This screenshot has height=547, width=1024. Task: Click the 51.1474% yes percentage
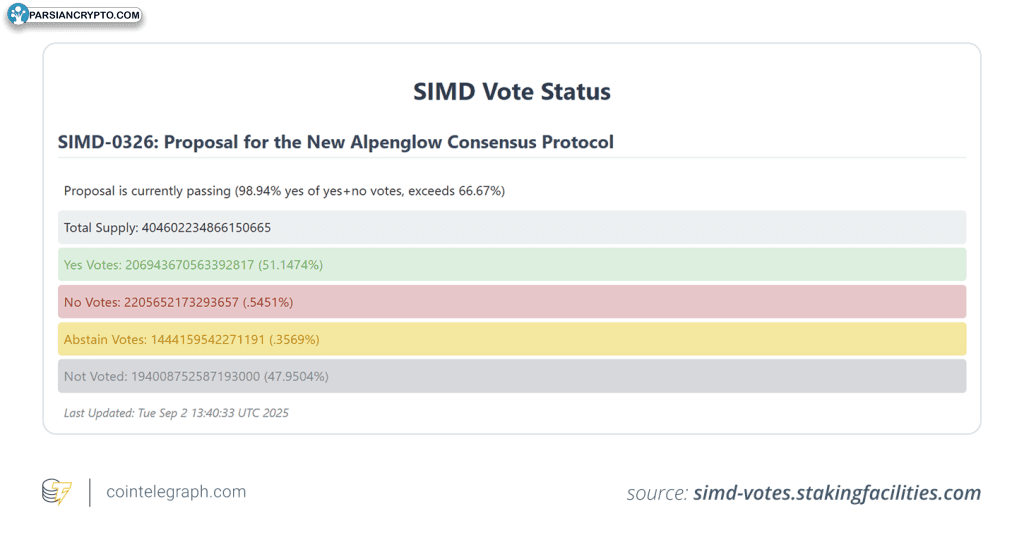coord(290,264)
